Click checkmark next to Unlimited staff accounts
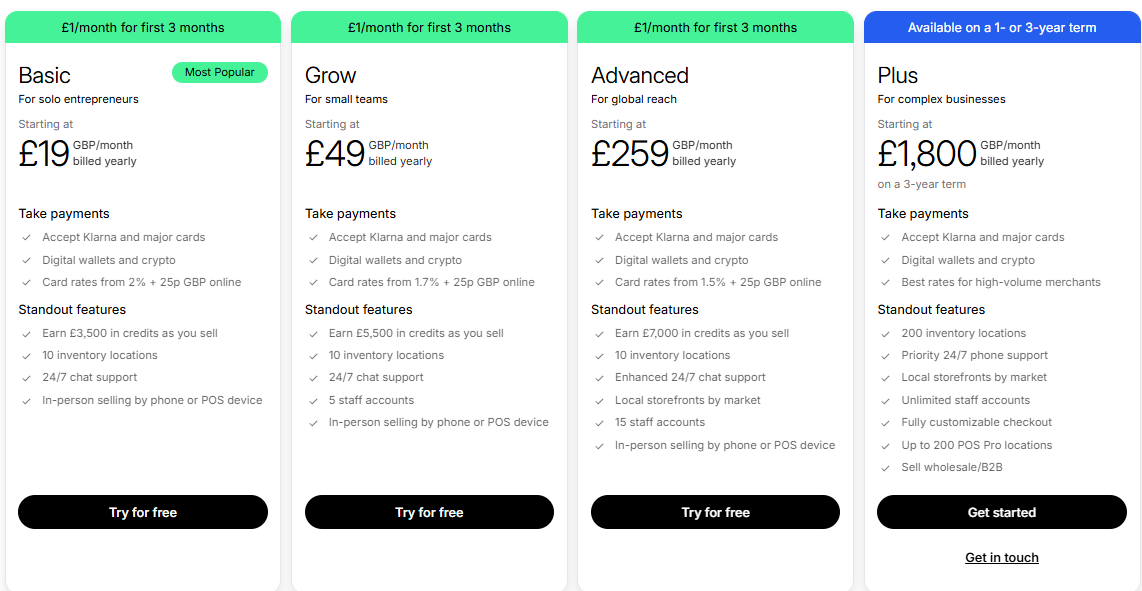Image resolution: width=1142 pixels, height=591 pixels. [x=885, y=401]
